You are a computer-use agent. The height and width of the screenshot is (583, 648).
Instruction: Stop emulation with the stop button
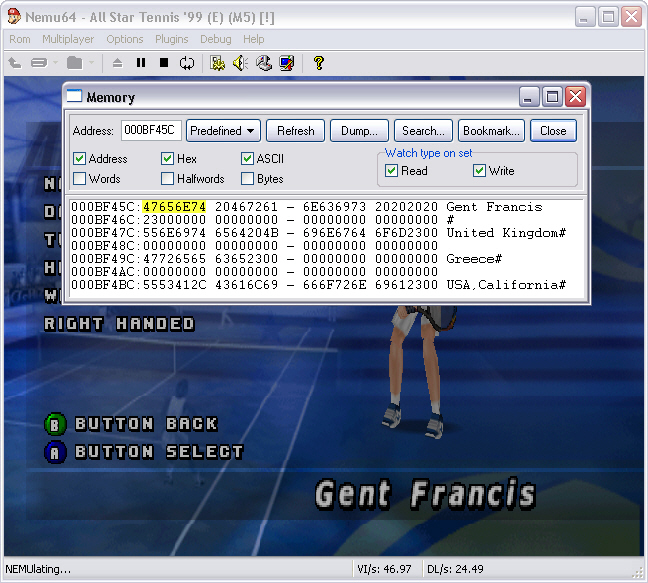tap(164, 63)
